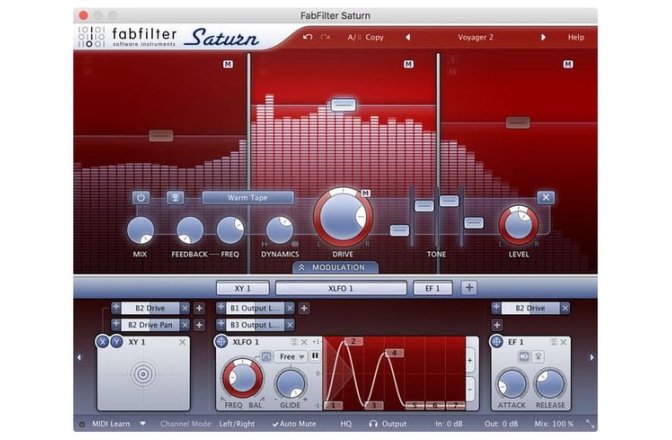Toggle the band power button
Image resolution: width=672 pixels, height=440 pixels.
pos(141,198)
